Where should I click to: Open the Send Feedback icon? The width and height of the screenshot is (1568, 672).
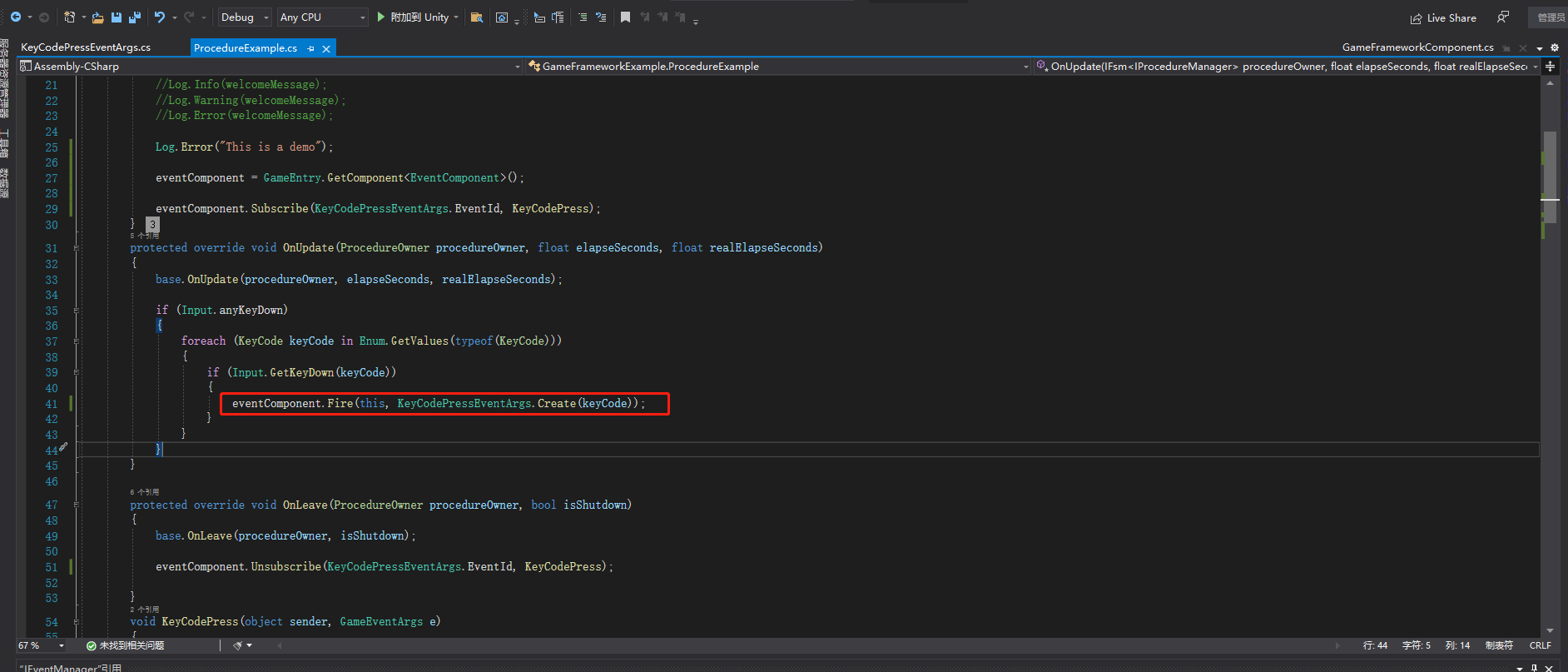tap(1503, 17)
